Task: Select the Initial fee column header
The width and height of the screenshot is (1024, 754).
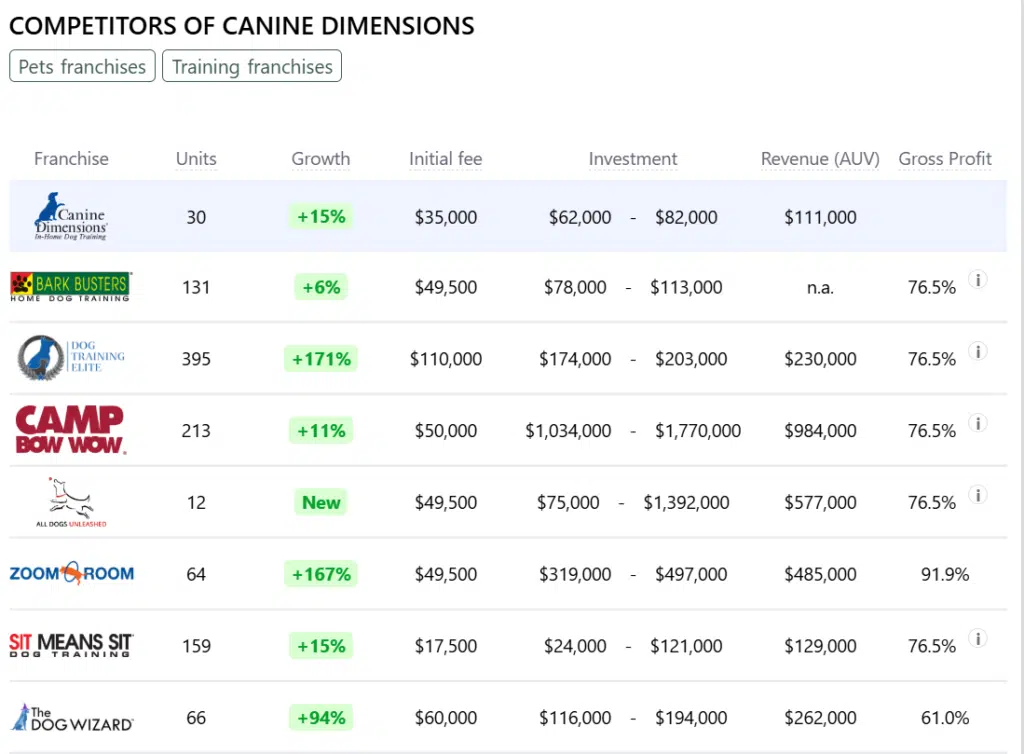Action: [446, 159]
